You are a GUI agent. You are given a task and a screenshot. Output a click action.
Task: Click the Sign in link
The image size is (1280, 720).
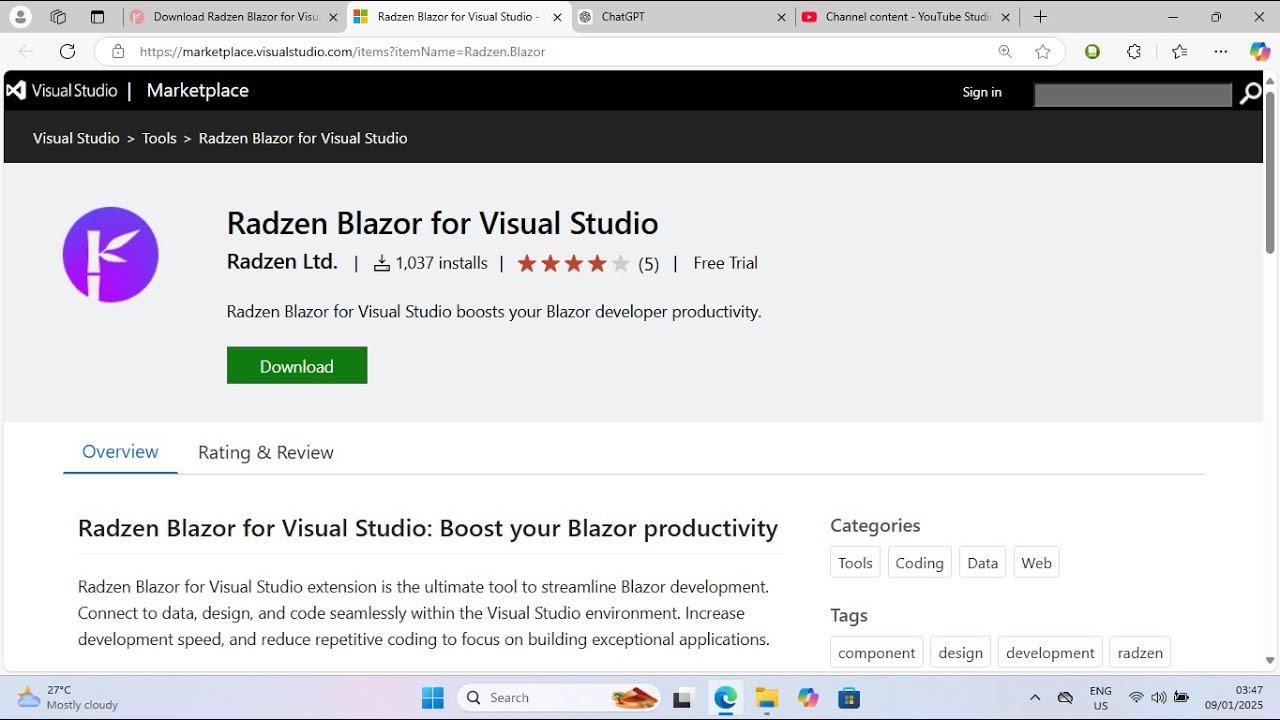tap(982, 92)
